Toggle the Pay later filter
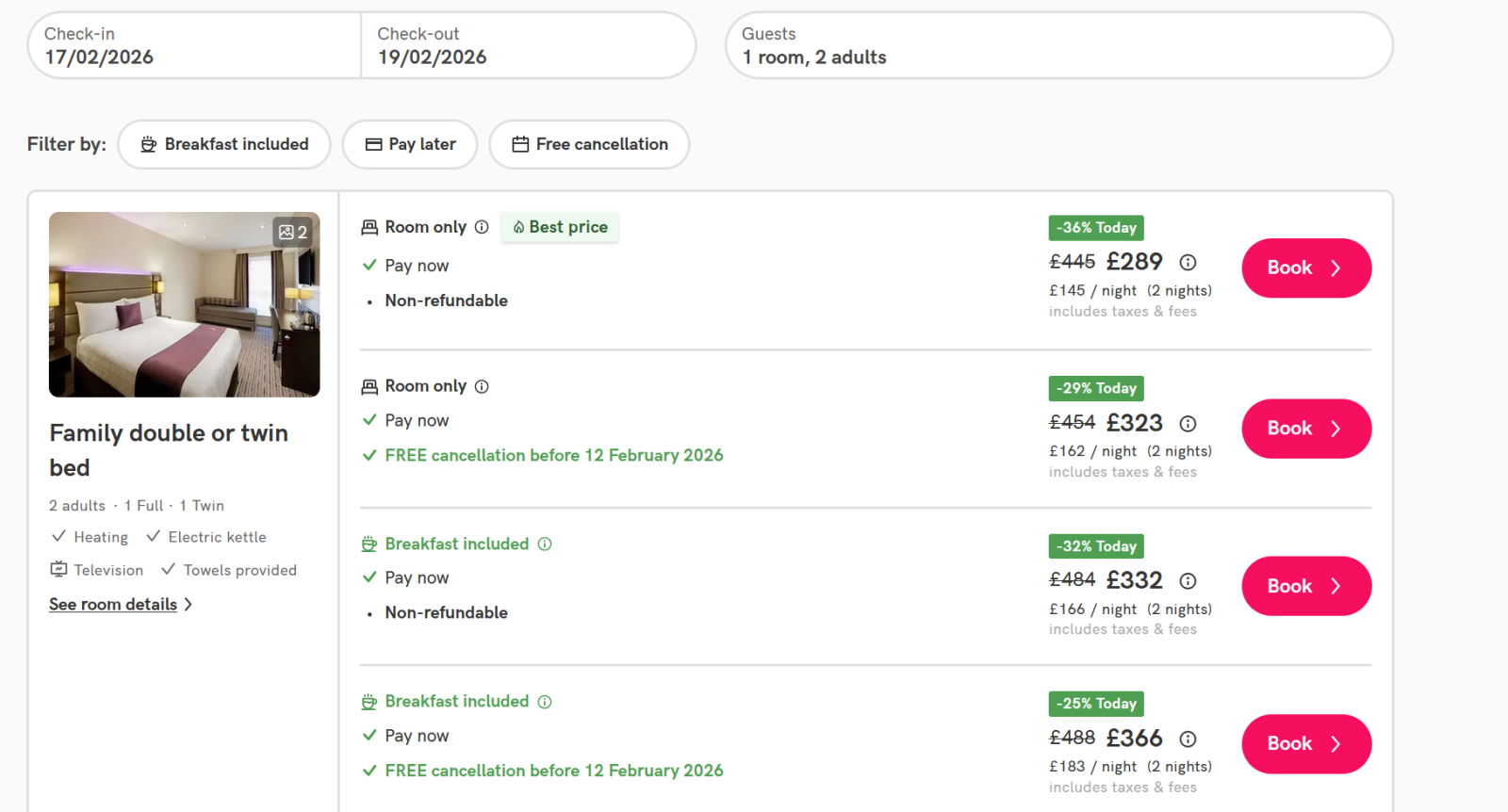 click(x=410, y=144)
